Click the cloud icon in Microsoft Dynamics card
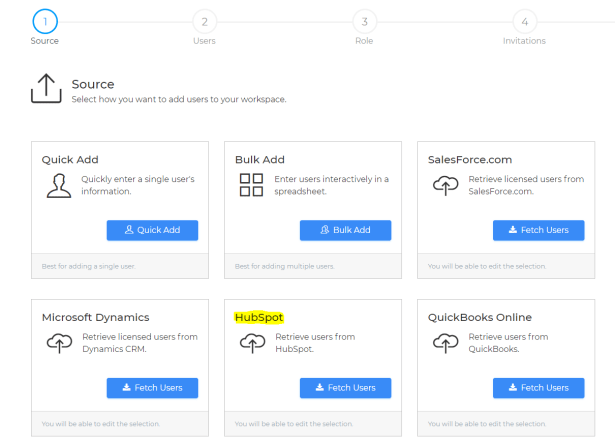The width and height of the screenshot is (615, 443). click(59, 343)
